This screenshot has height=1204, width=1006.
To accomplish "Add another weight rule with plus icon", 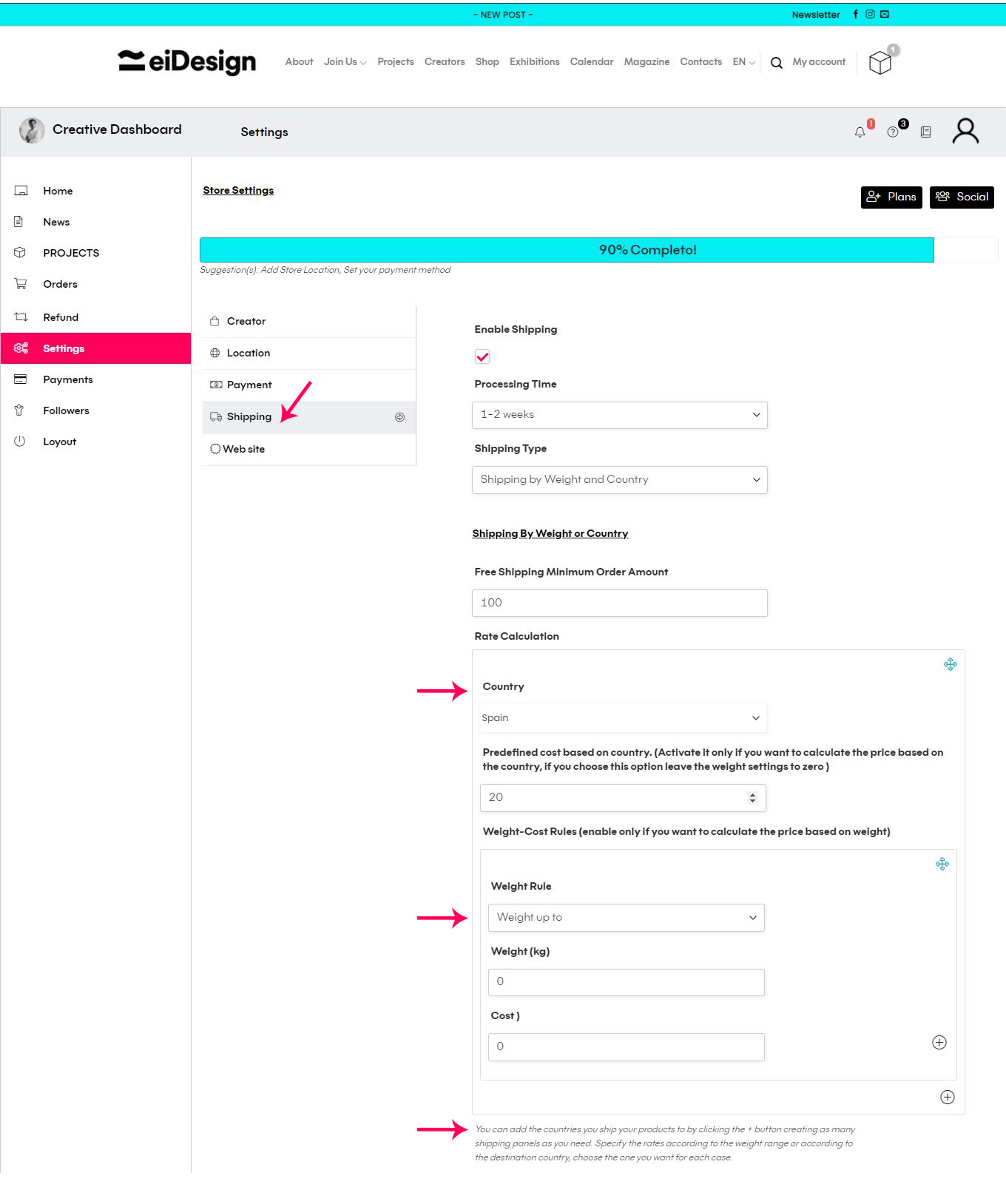I will pyautogui.click(x=939, y=1043).
